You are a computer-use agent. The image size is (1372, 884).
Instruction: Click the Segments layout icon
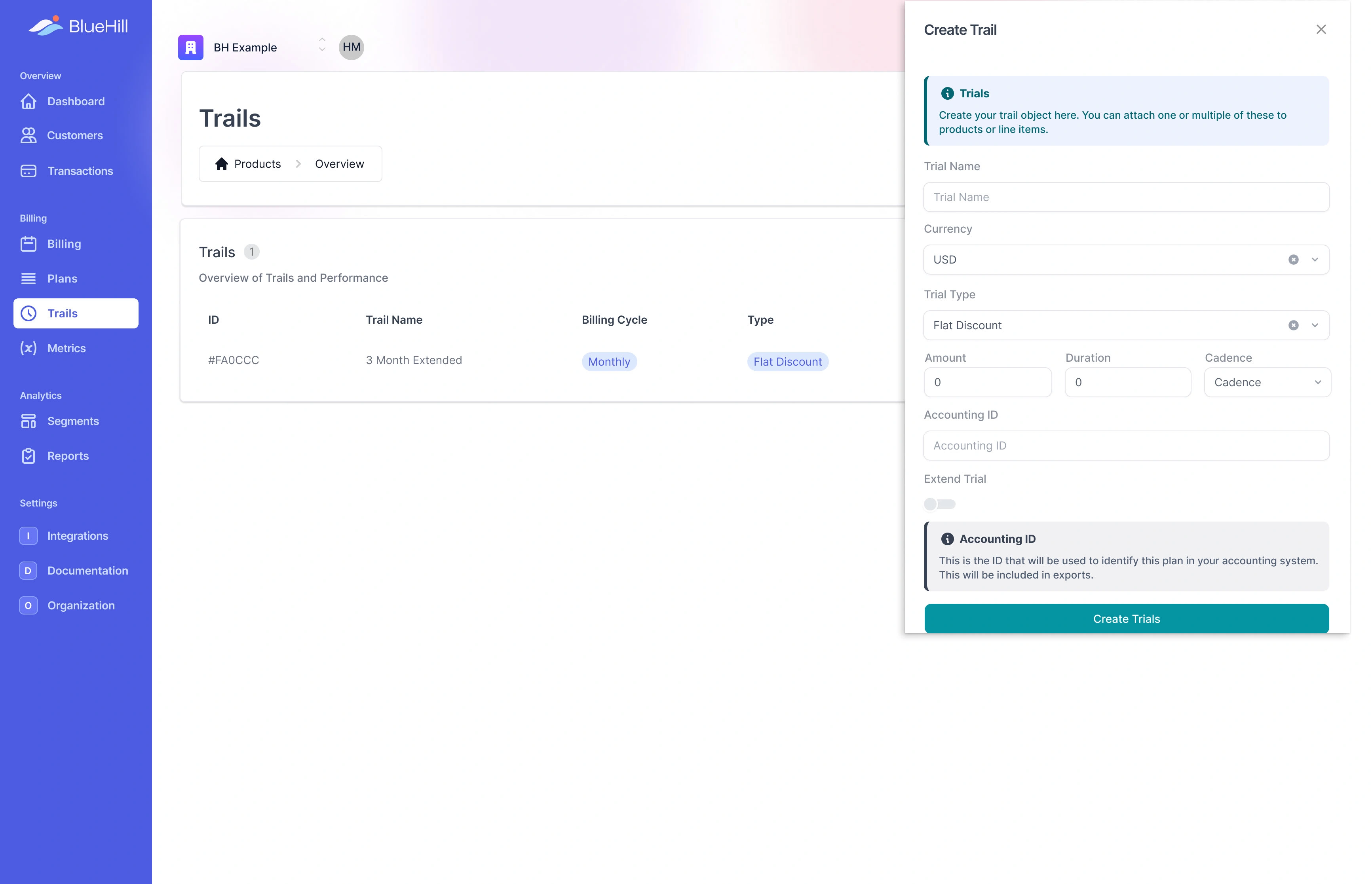pyautogui.click(x=28, y=421)
